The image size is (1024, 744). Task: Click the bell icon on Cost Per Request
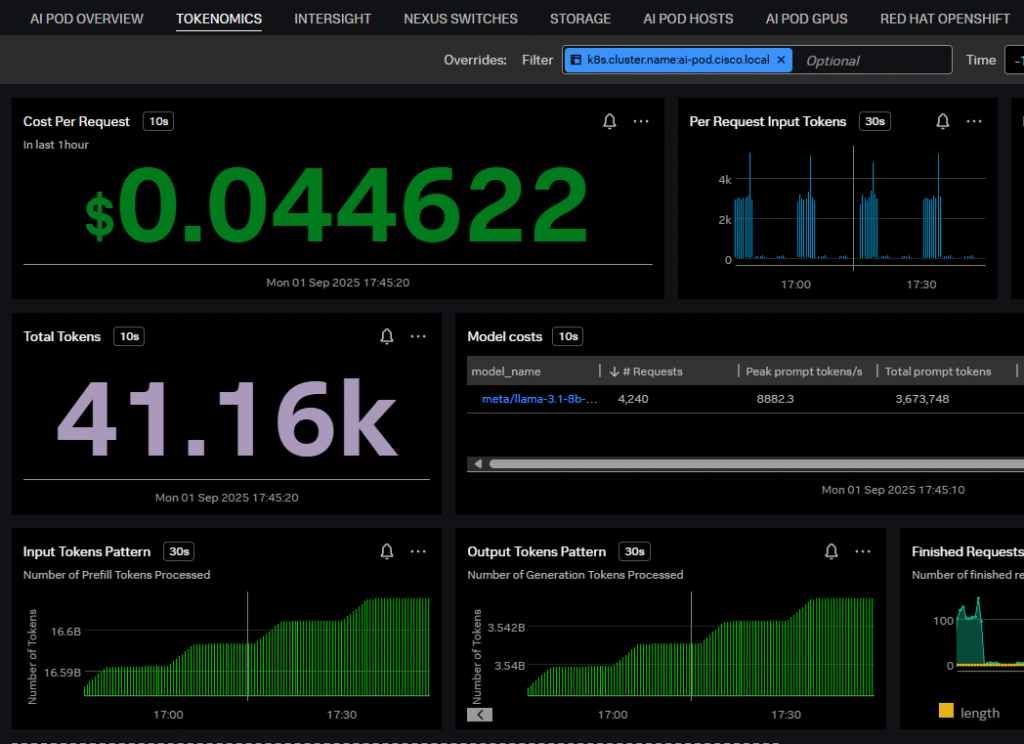pos(609,121)
